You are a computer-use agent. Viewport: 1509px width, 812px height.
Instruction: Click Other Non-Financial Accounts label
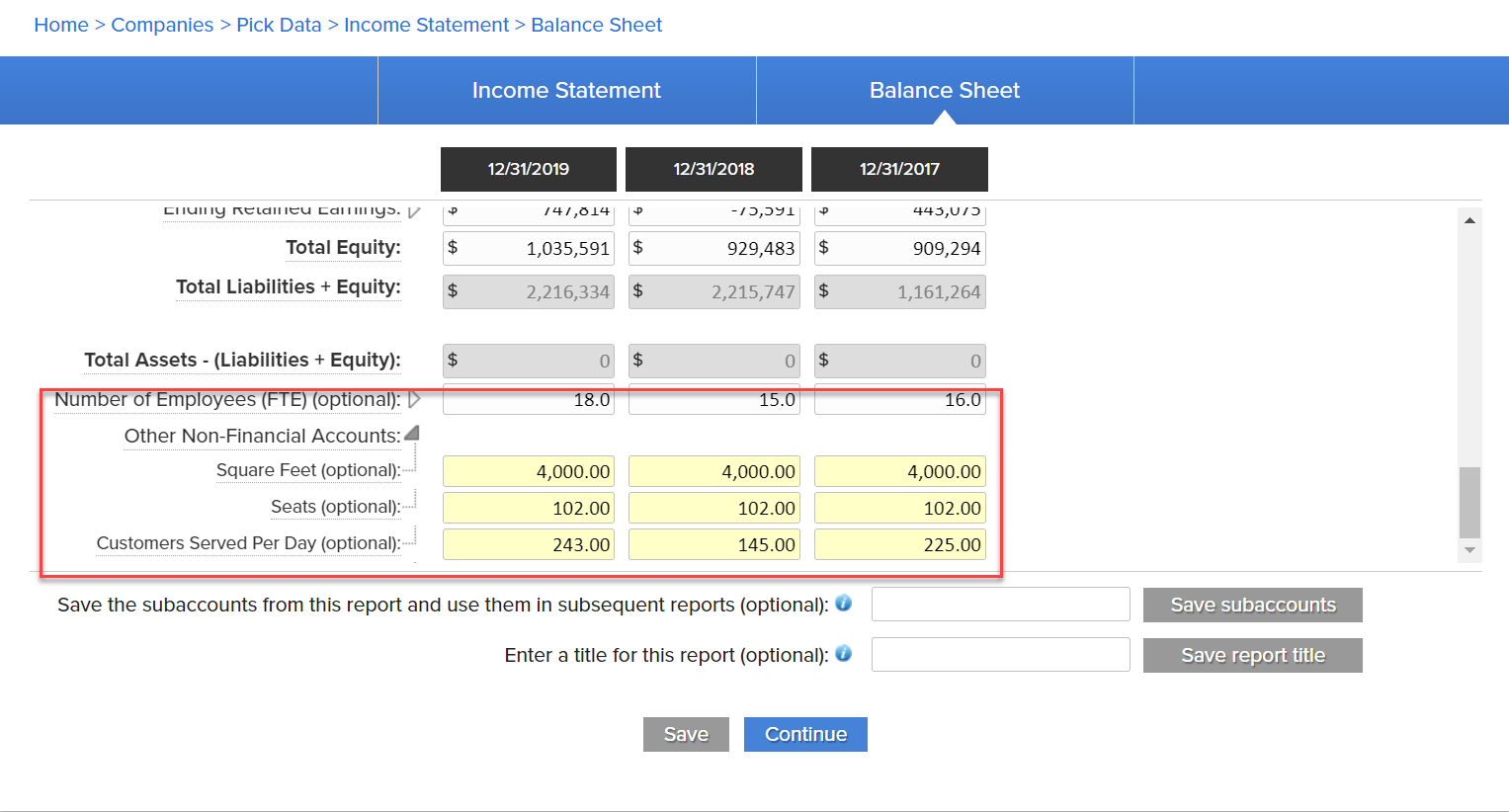pos(262,436)
